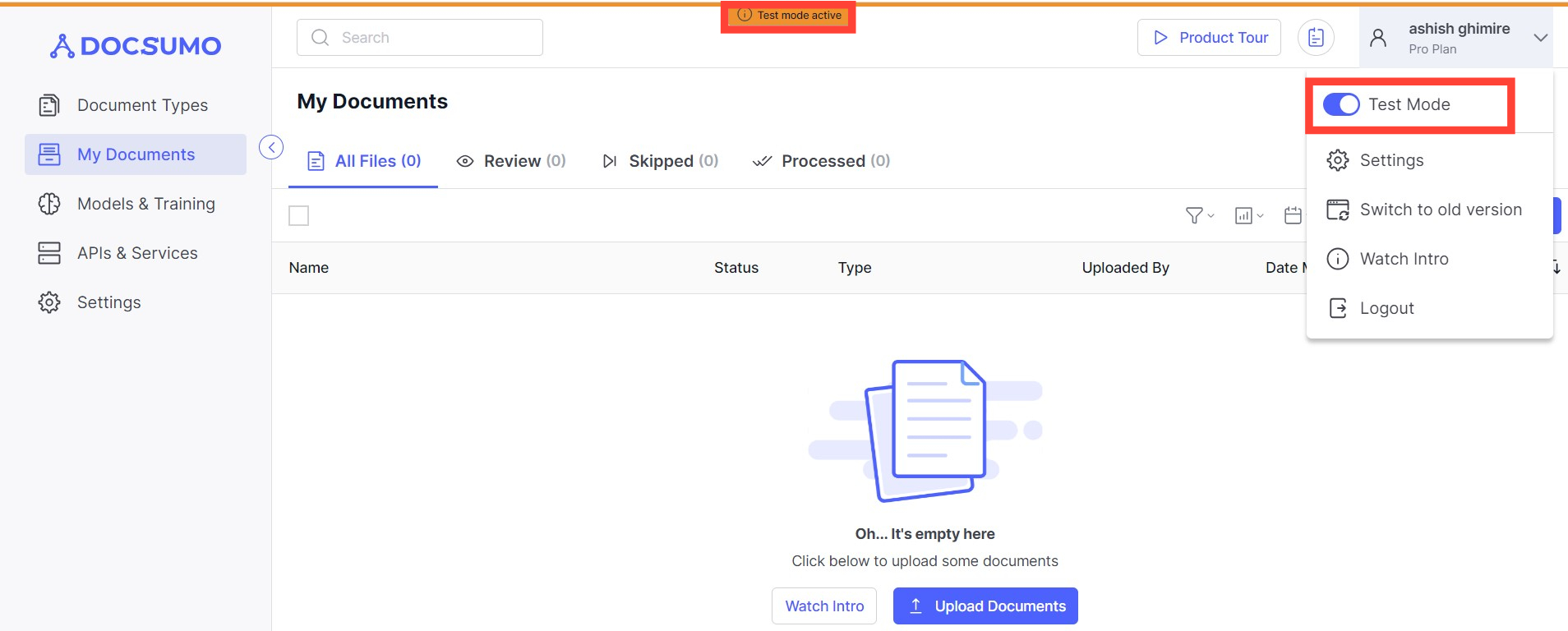Click the APIs & Services server icon
Screen dimensions: 1568x631
click(49, 253)
